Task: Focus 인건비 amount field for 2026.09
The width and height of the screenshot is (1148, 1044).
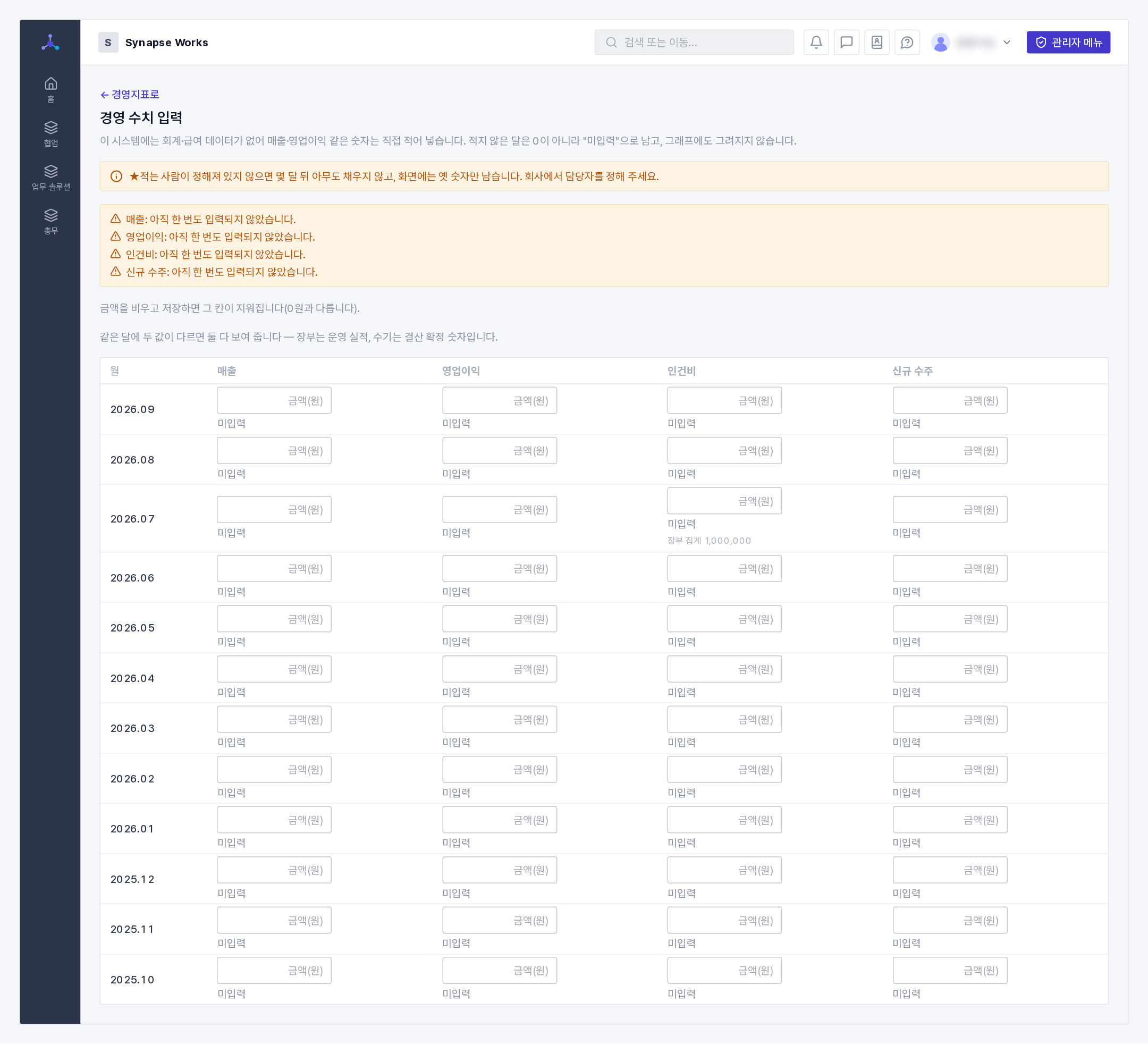Action: tap(724, 400)
